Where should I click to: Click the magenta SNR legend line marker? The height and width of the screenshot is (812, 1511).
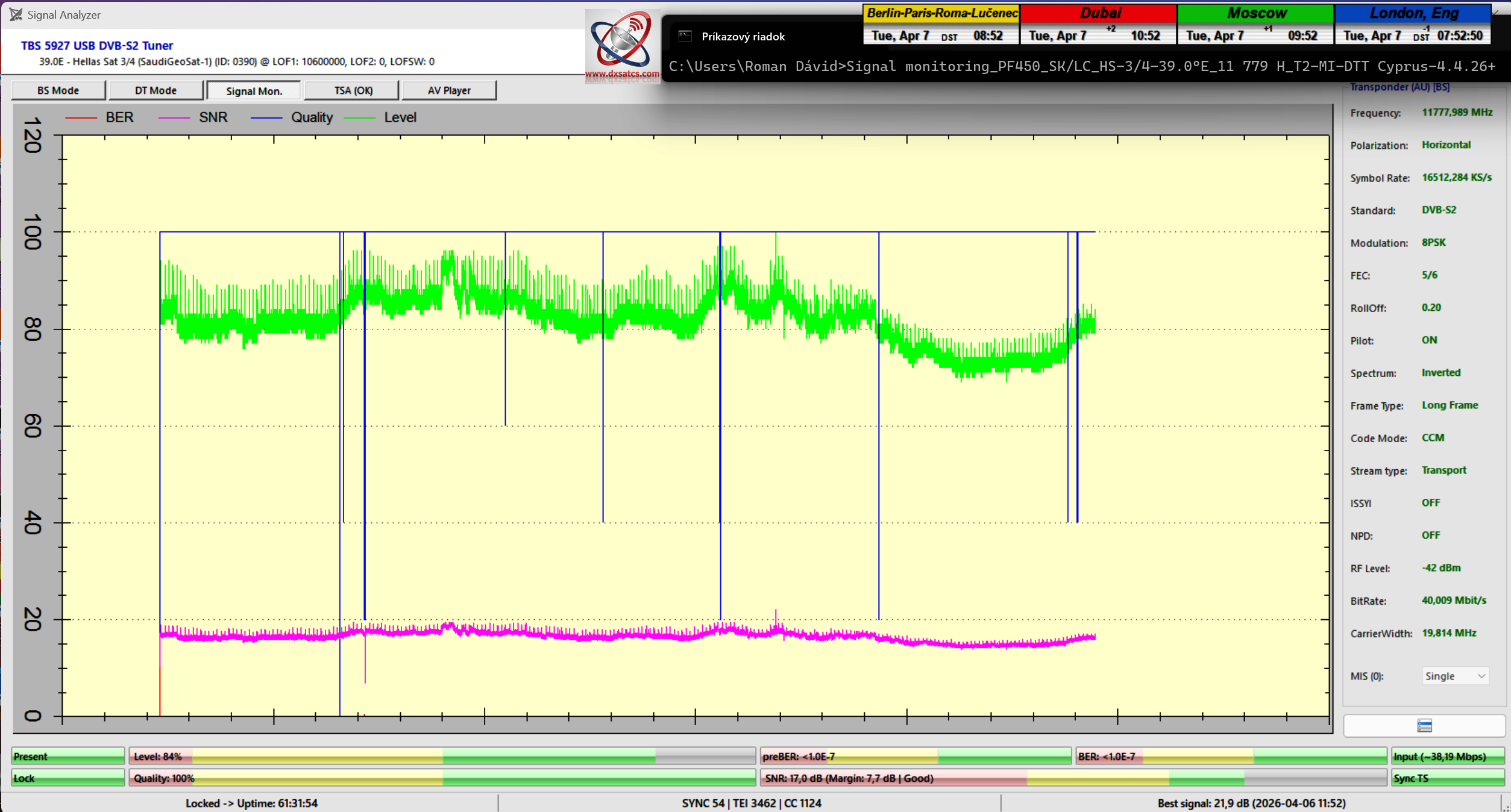click(x=174, y=118)
